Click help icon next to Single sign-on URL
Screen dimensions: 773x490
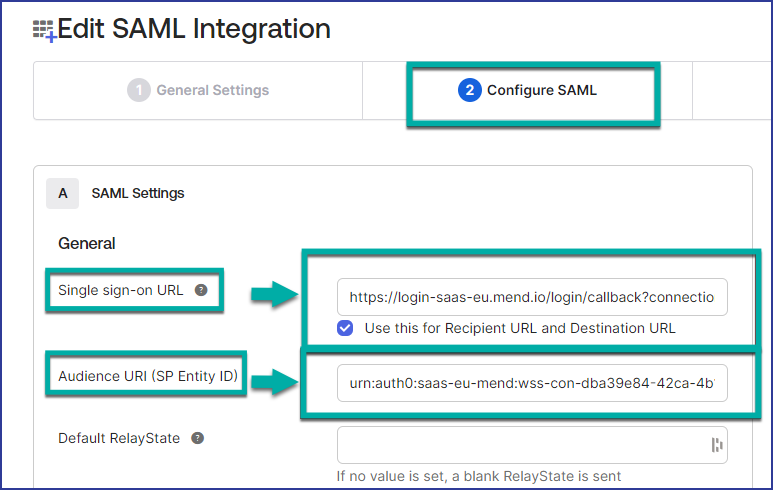click(201, 290)
